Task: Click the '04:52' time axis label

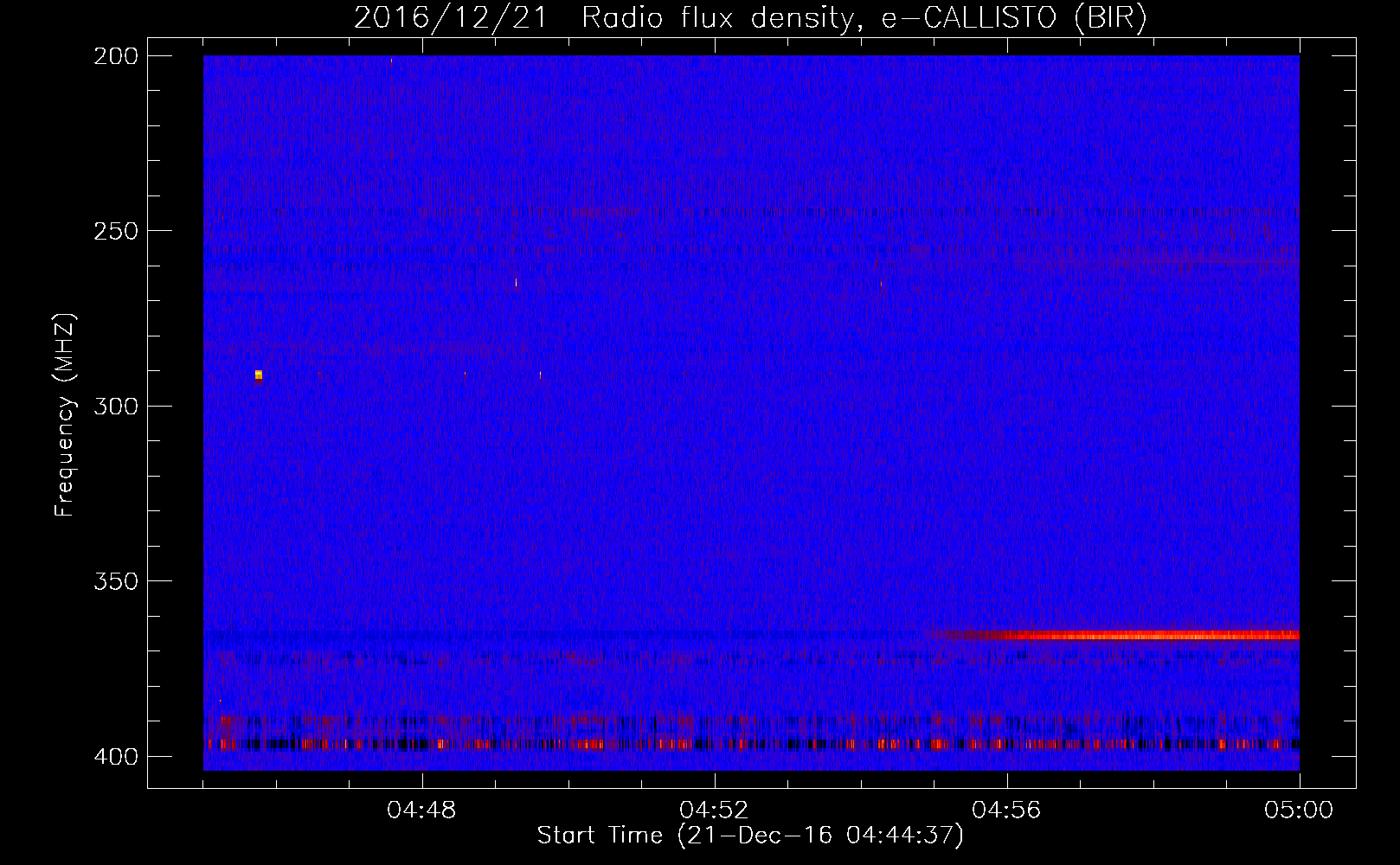Action: coord(714,811)
